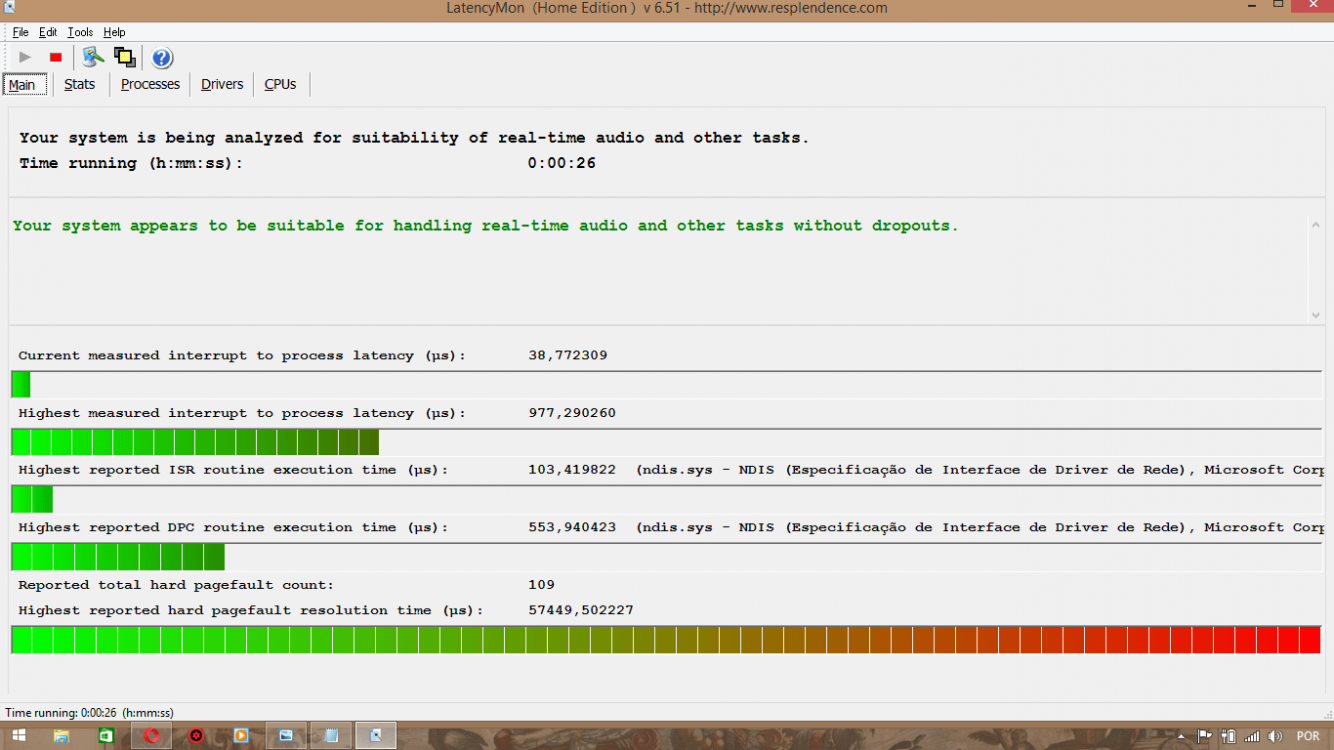The width and height of the screenshot is (1334, 750).
Task: Switch input language via POR indicator
Action: click(x=1308, y=737)
